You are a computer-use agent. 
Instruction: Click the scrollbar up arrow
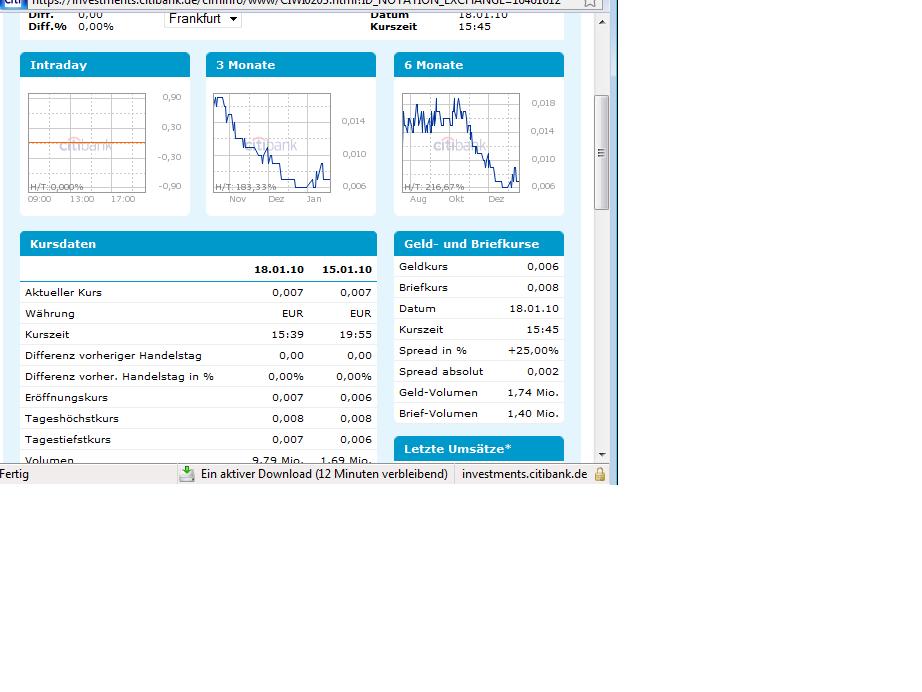pos(602,22)
